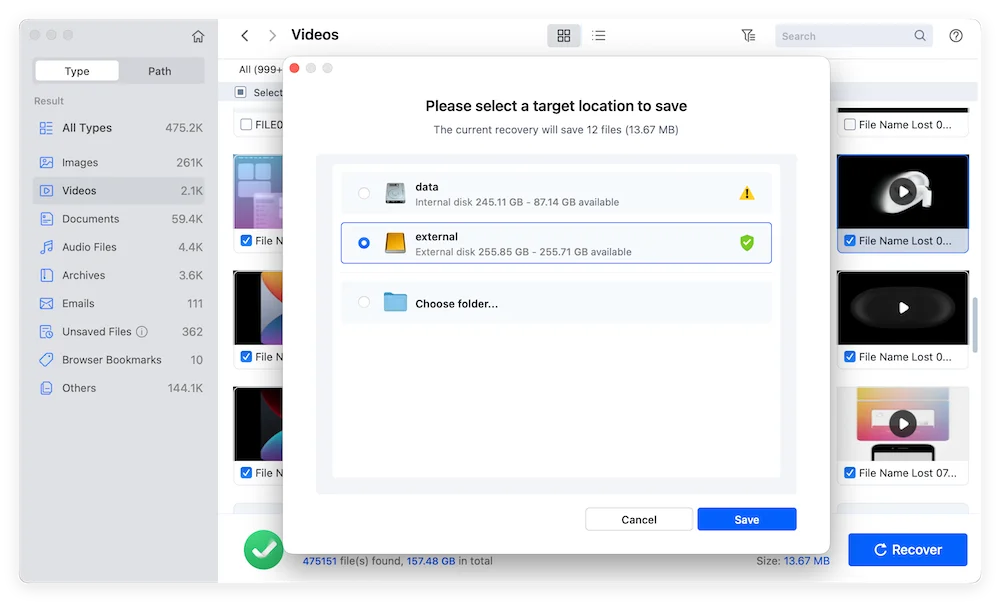Click the green scan complete checkmark
Viewport: 1000px width, 602px height.
pyautogui.click(x=263, y=549)
